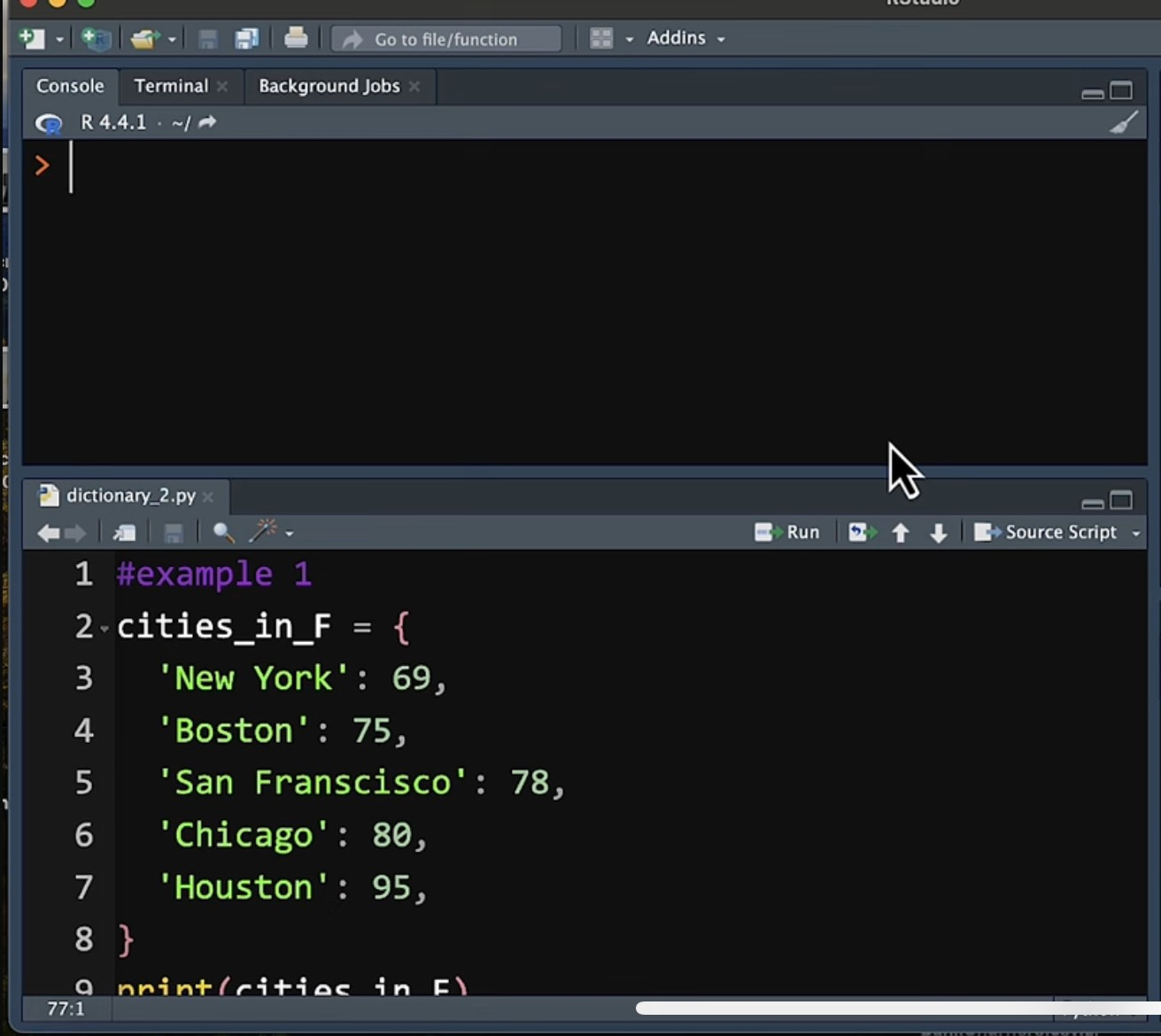Clear console with the broom icon

point(1123,123)
